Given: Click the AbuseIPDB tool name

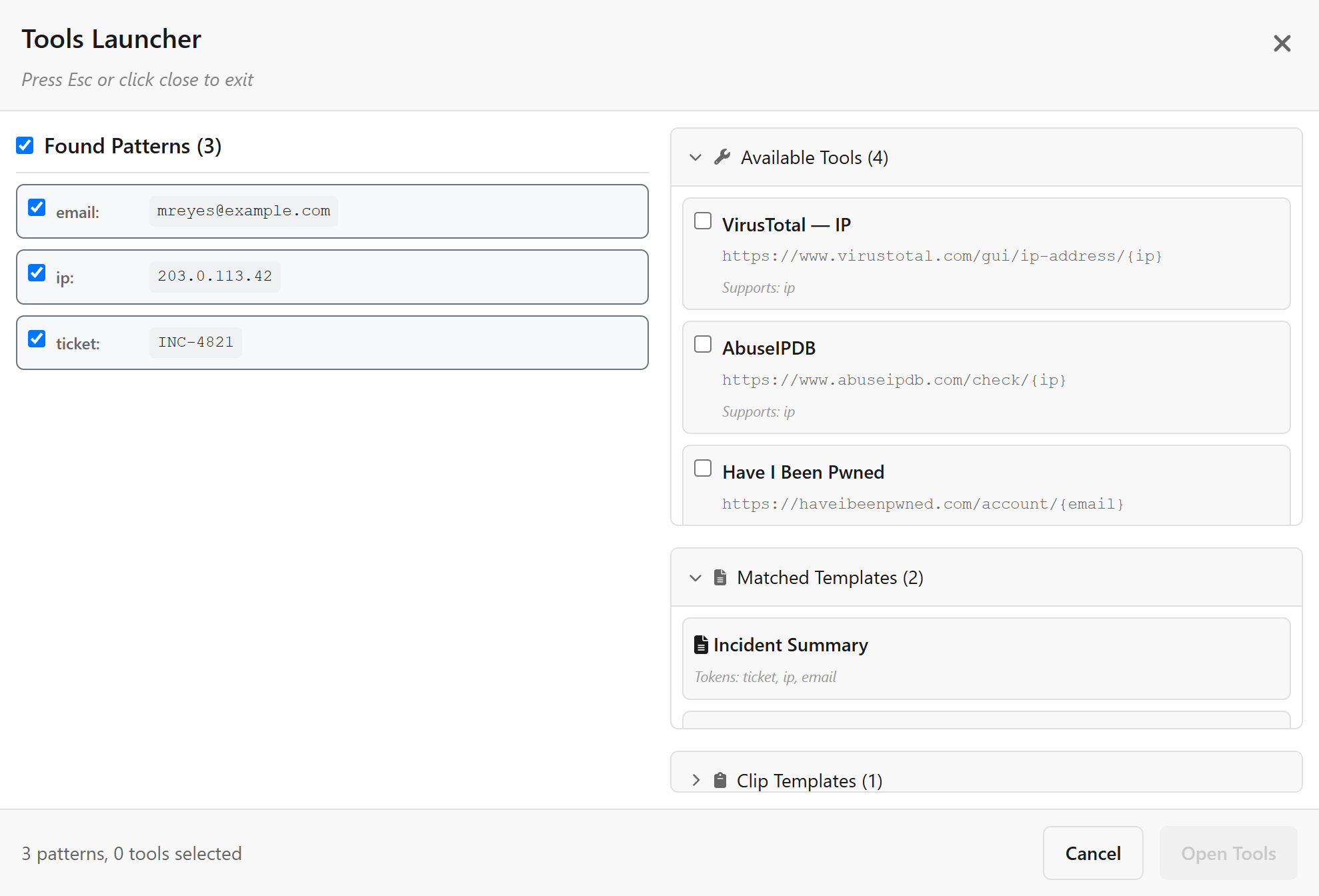Looking at the screenshot, I should [x=769, y=348].
